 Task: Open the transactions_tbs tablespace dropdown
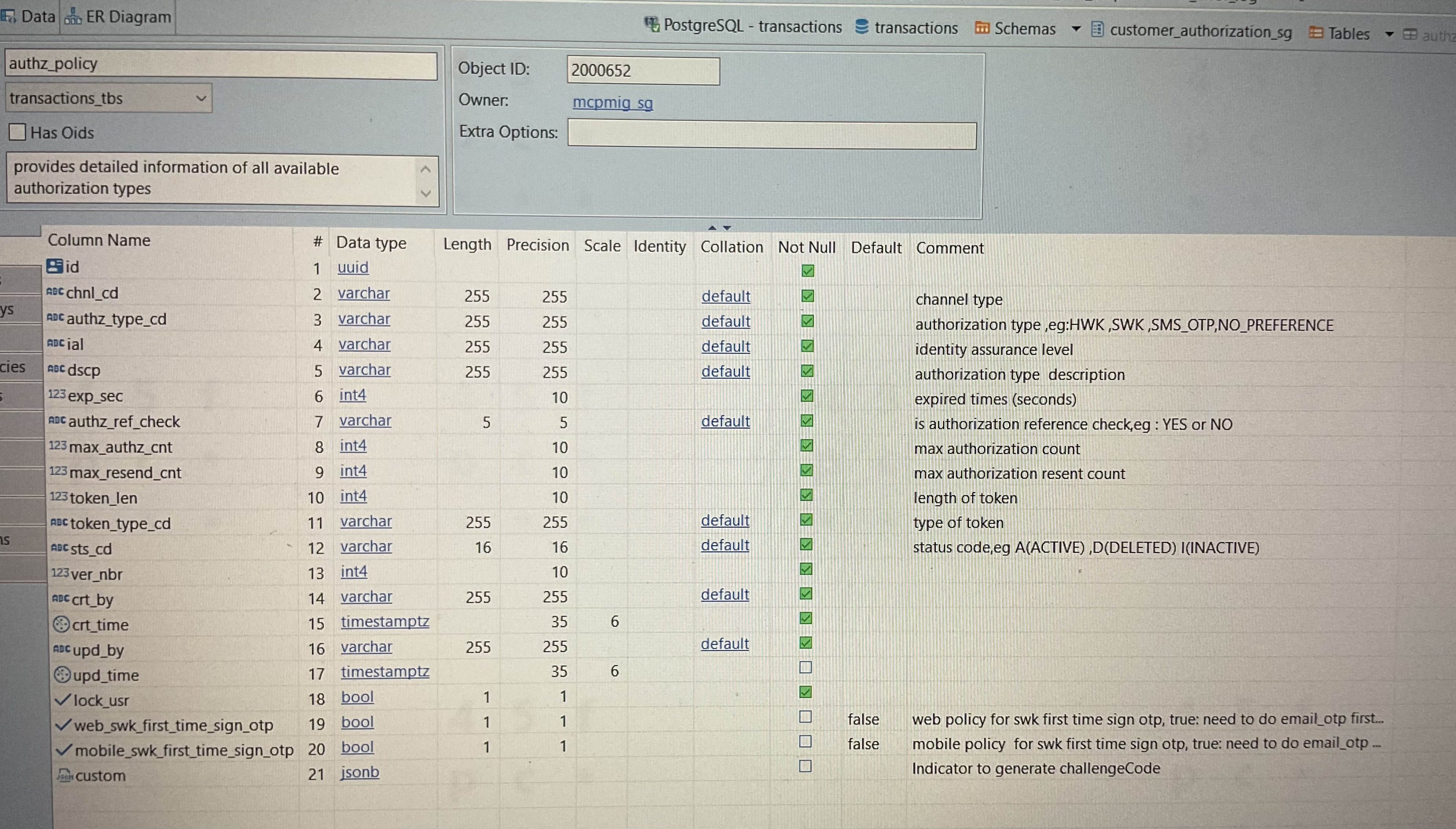pos(200,98)
